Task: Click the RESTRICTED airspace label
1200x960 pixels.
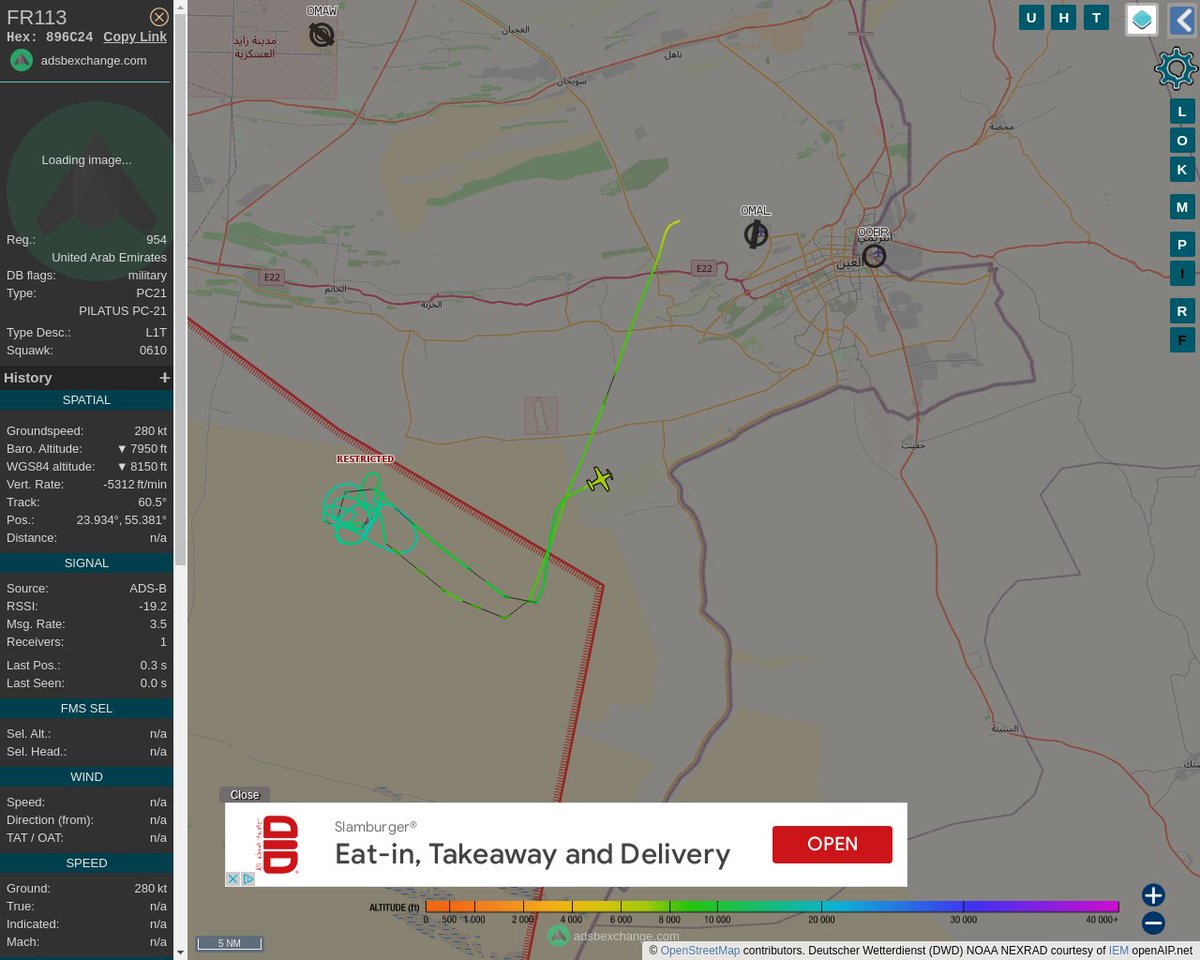Action: coord(365,459)
